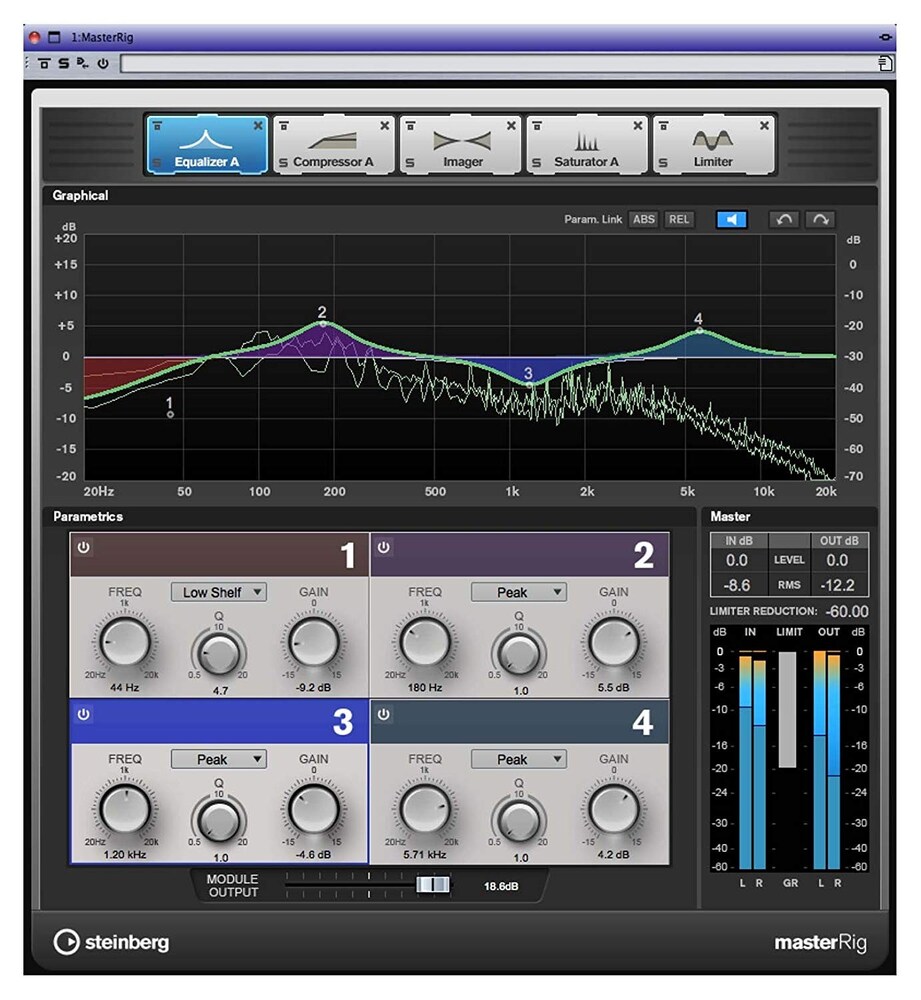Click band 4's GAIN knob

point(614,809)
